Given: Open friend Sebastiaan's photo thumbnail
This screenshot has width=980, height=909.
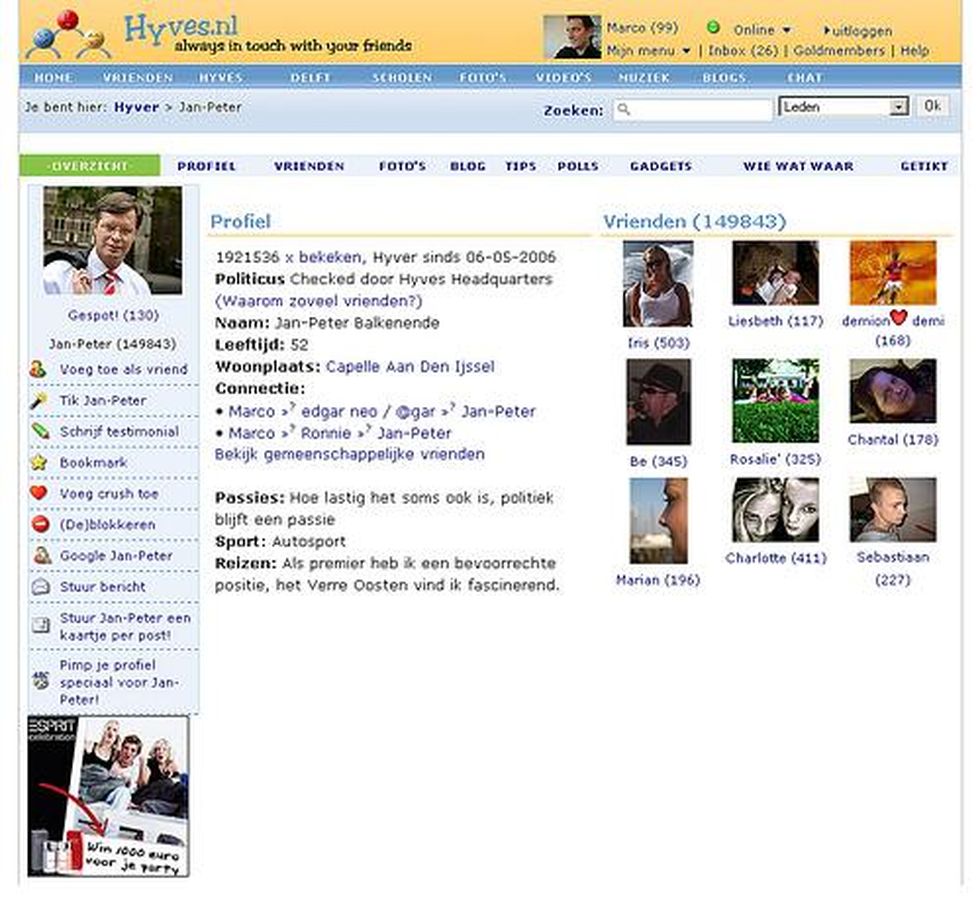Looking at the screenshot, I should point(892,510).
